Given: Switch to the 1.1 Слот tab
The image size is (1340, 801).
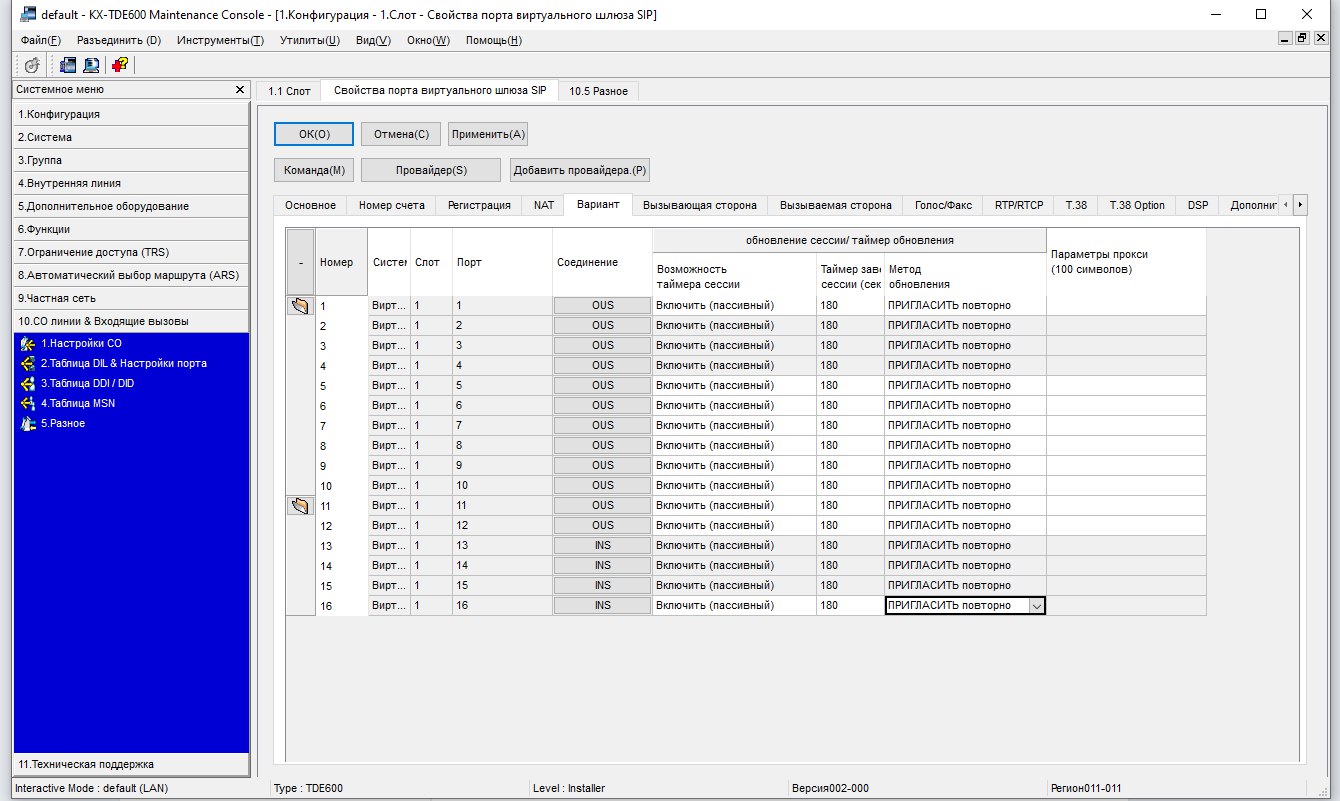Looking at the screenshot, I should pyautogui.click(x=289, y=91).
